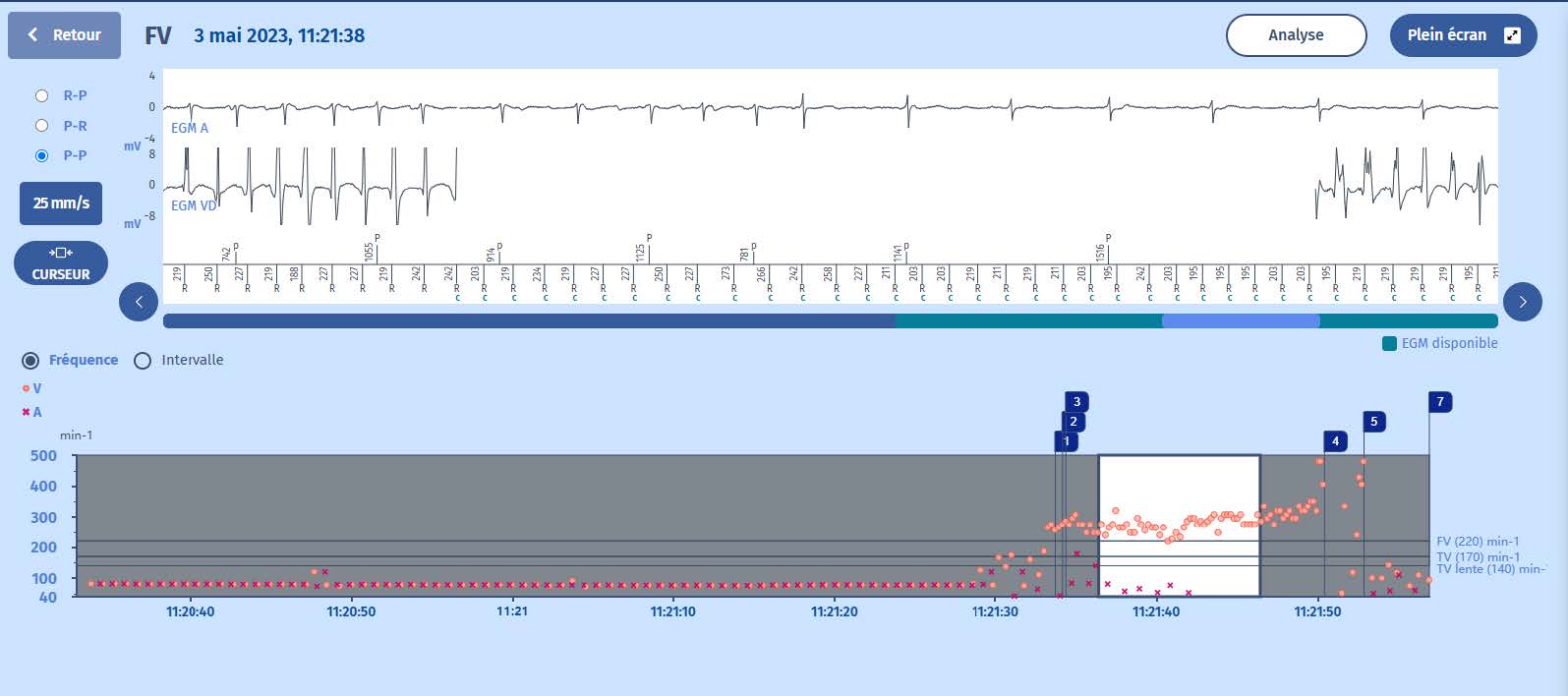The image size is (1568, 696).
Task: Open the Analyse view
Action: (1296, 35)
